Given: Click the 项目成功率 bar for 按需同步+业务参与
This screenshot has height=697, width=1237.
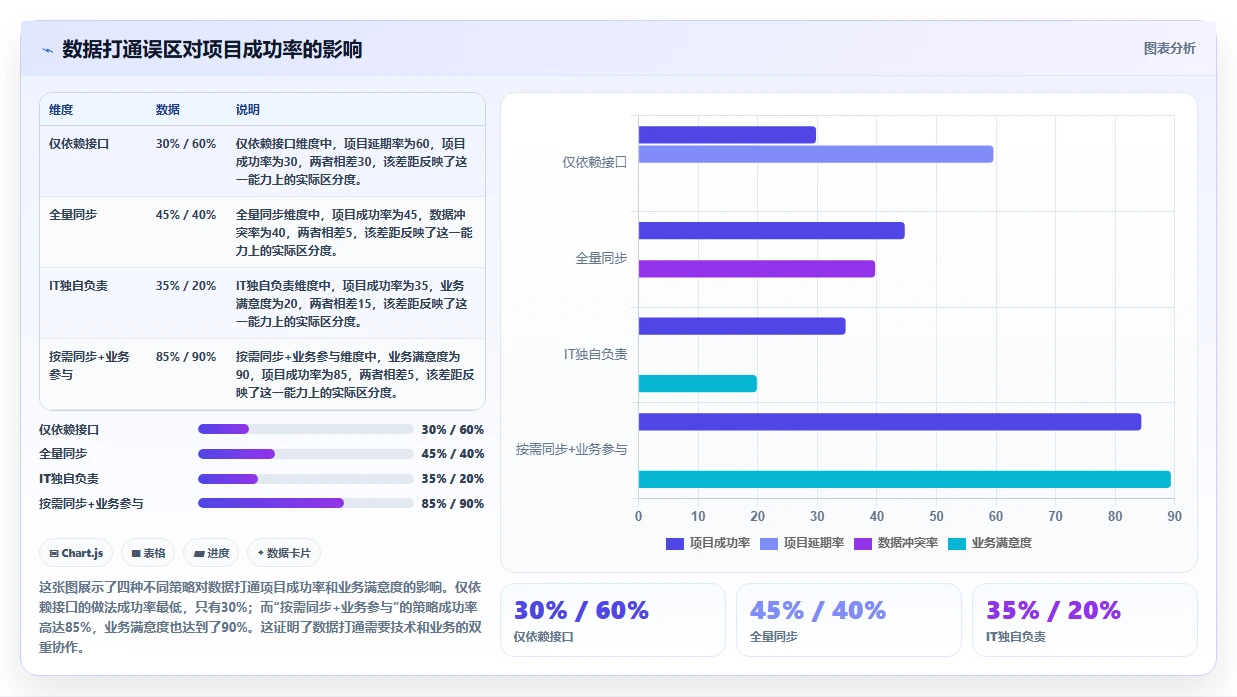Looking at the screenshot, I should tap(890, 422).
